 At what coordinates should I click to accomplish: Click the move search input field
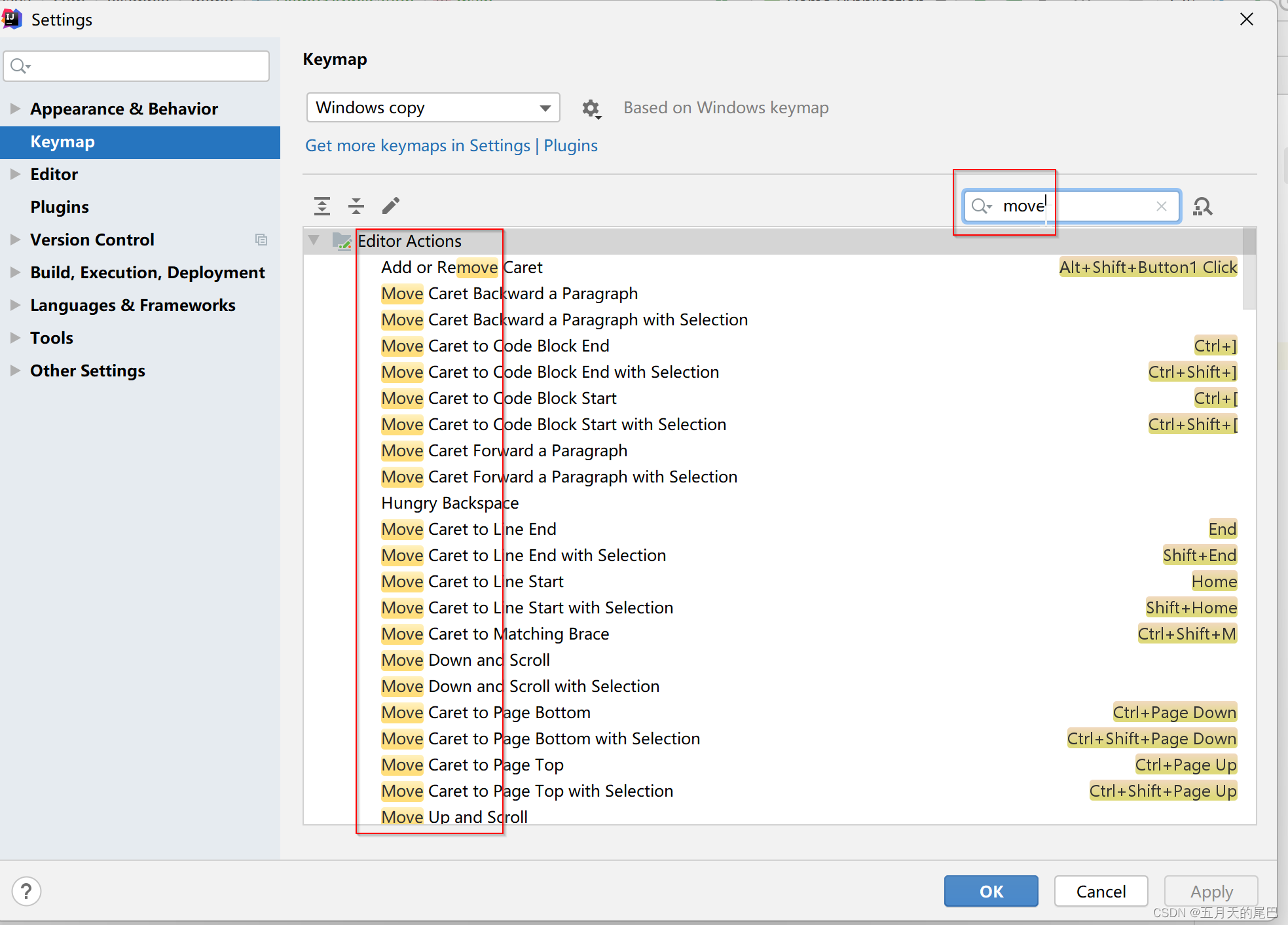1065,207
